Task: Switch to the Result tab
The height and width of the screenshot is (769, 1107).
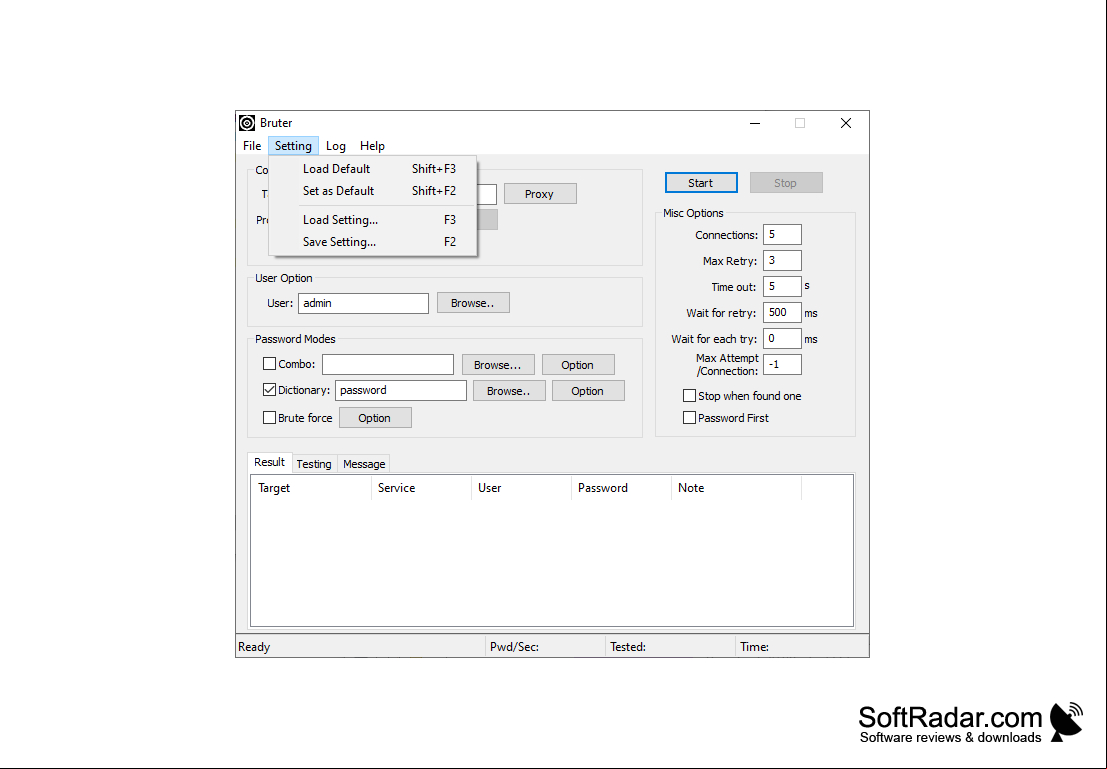Action: coord(270,463)
